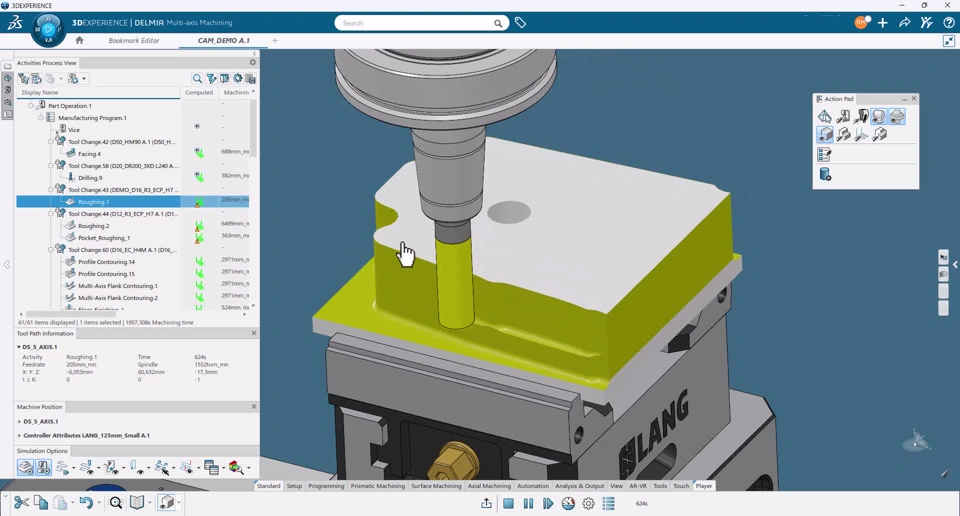Switch to the Bookmark Editor tab
This screenshot has height=516, width=960.
(x=133, y=40)
